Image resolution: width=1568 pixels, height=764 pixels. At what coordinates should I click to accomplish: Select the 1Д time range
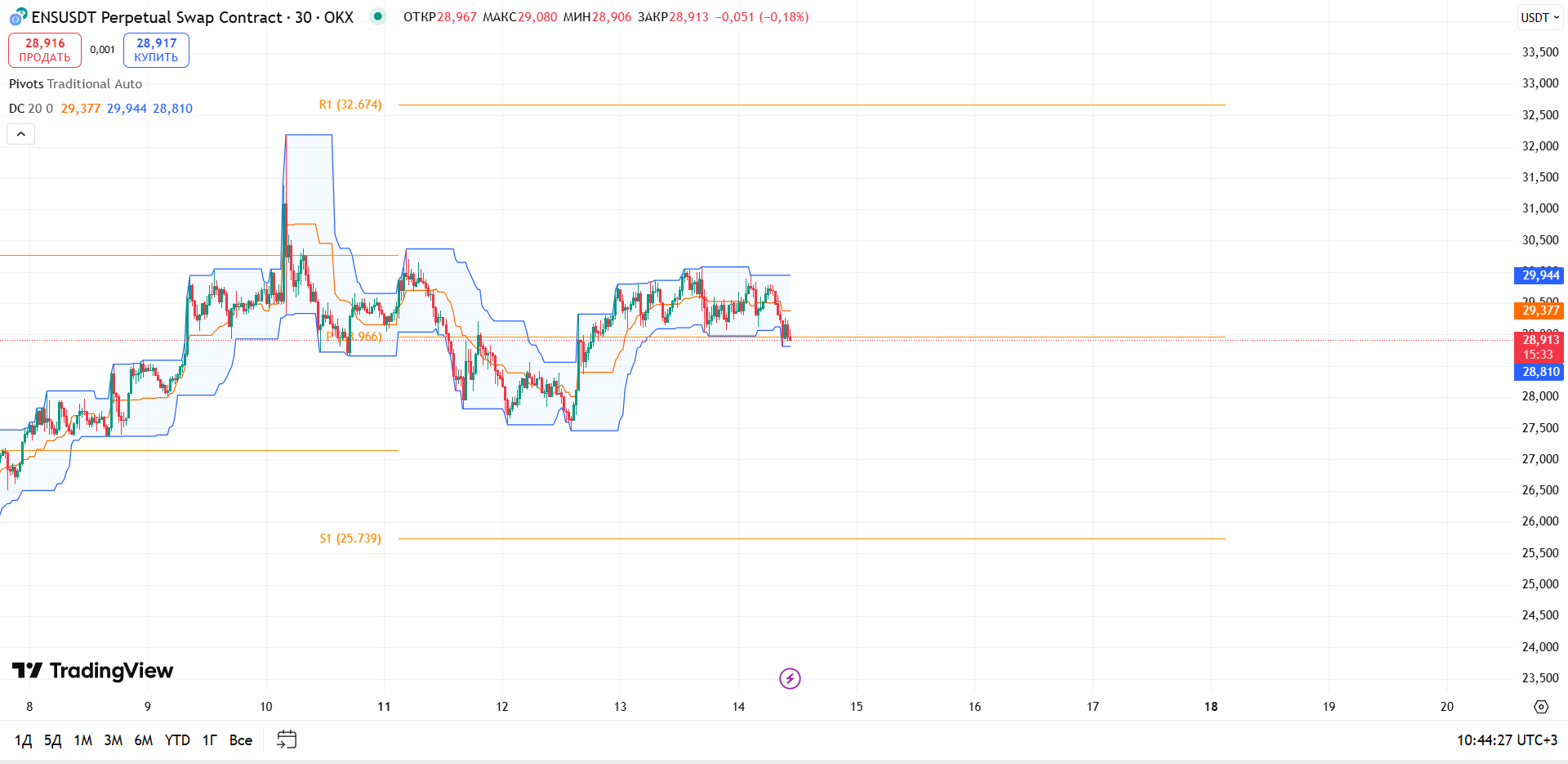(23, 740)
